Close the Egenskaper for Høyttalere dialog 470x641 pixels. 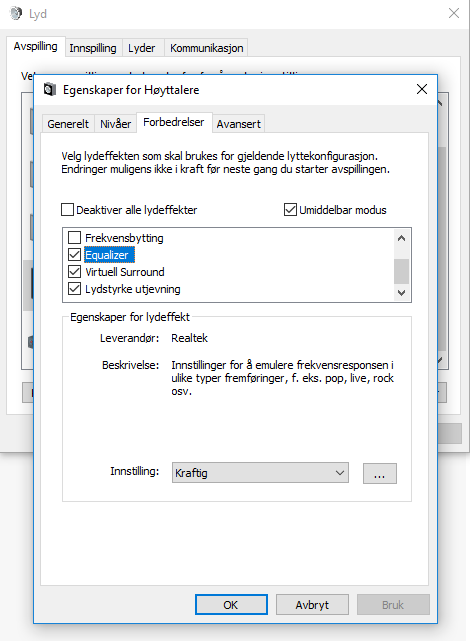coord(422,89)
